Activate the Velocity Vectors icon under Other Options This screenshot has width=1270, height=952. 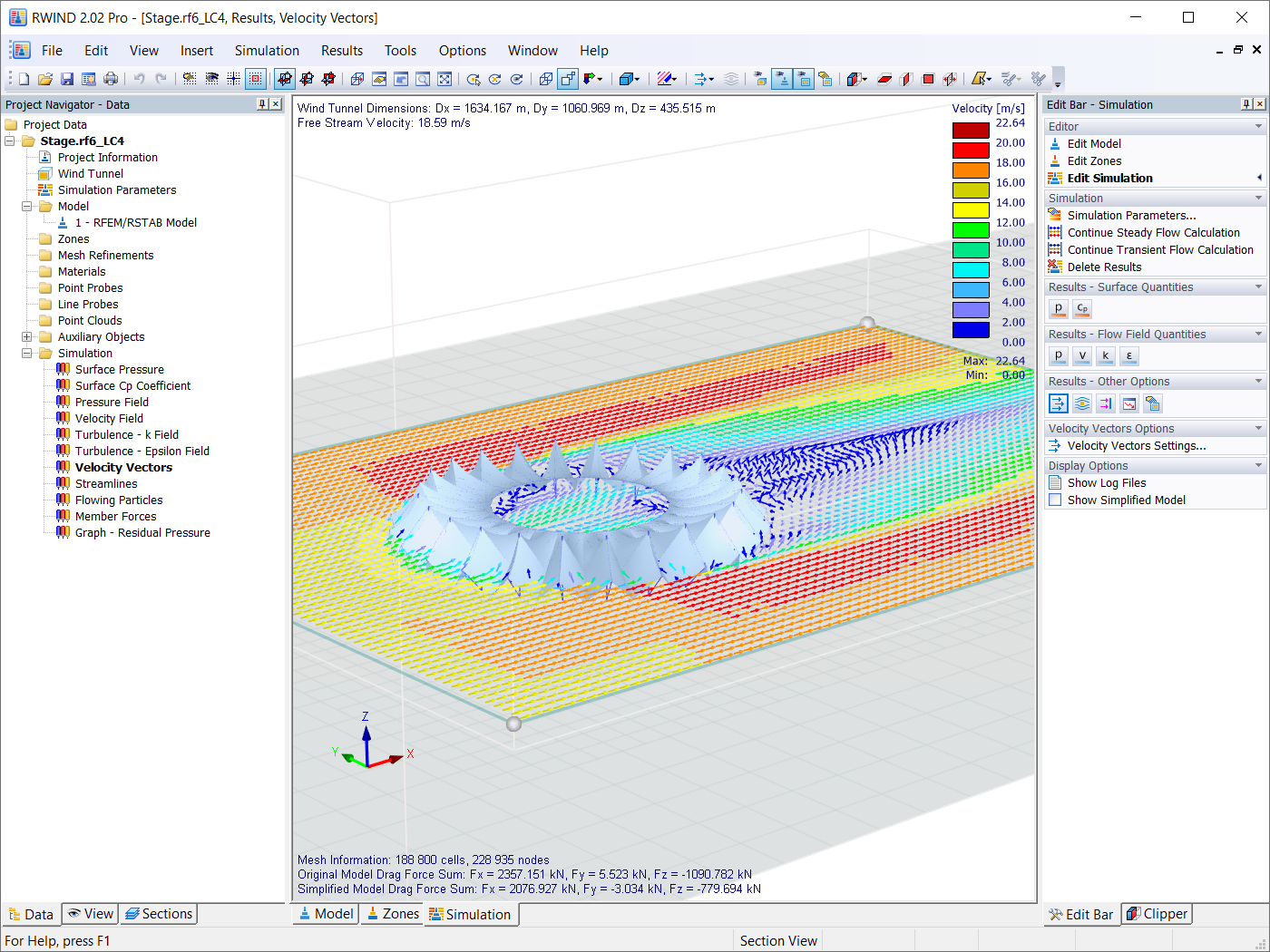[1058, 403]
